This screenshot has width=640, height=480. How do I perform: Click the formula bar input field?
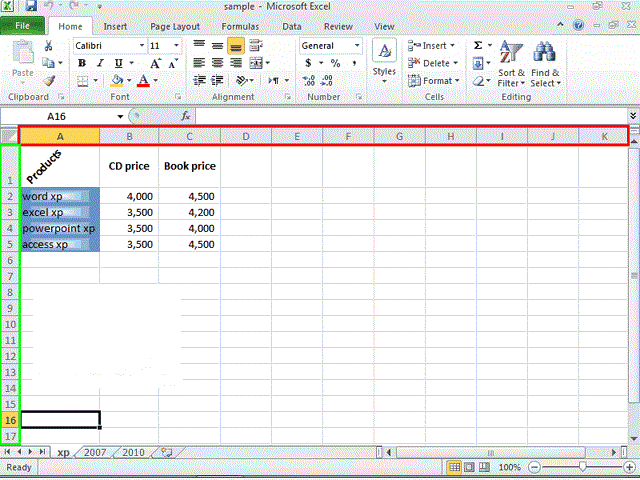pos(412,116)
